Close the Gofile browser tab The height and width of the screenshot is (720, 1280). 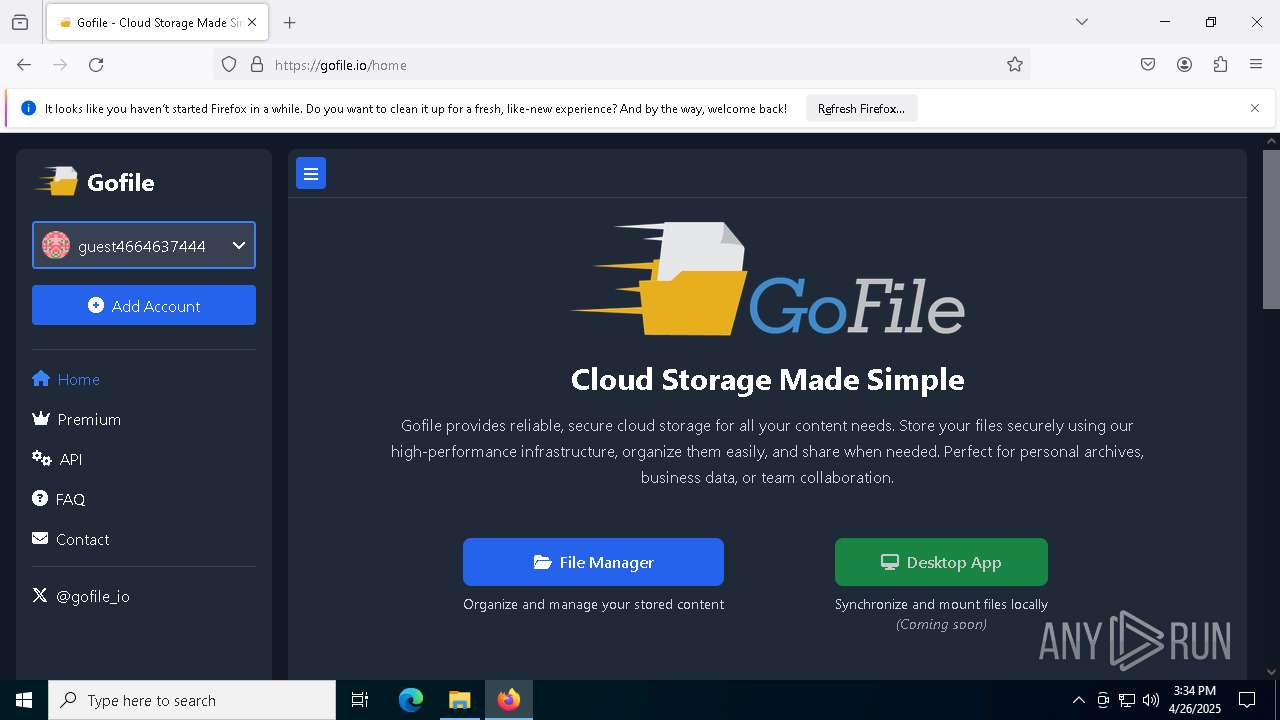[252, 23]
